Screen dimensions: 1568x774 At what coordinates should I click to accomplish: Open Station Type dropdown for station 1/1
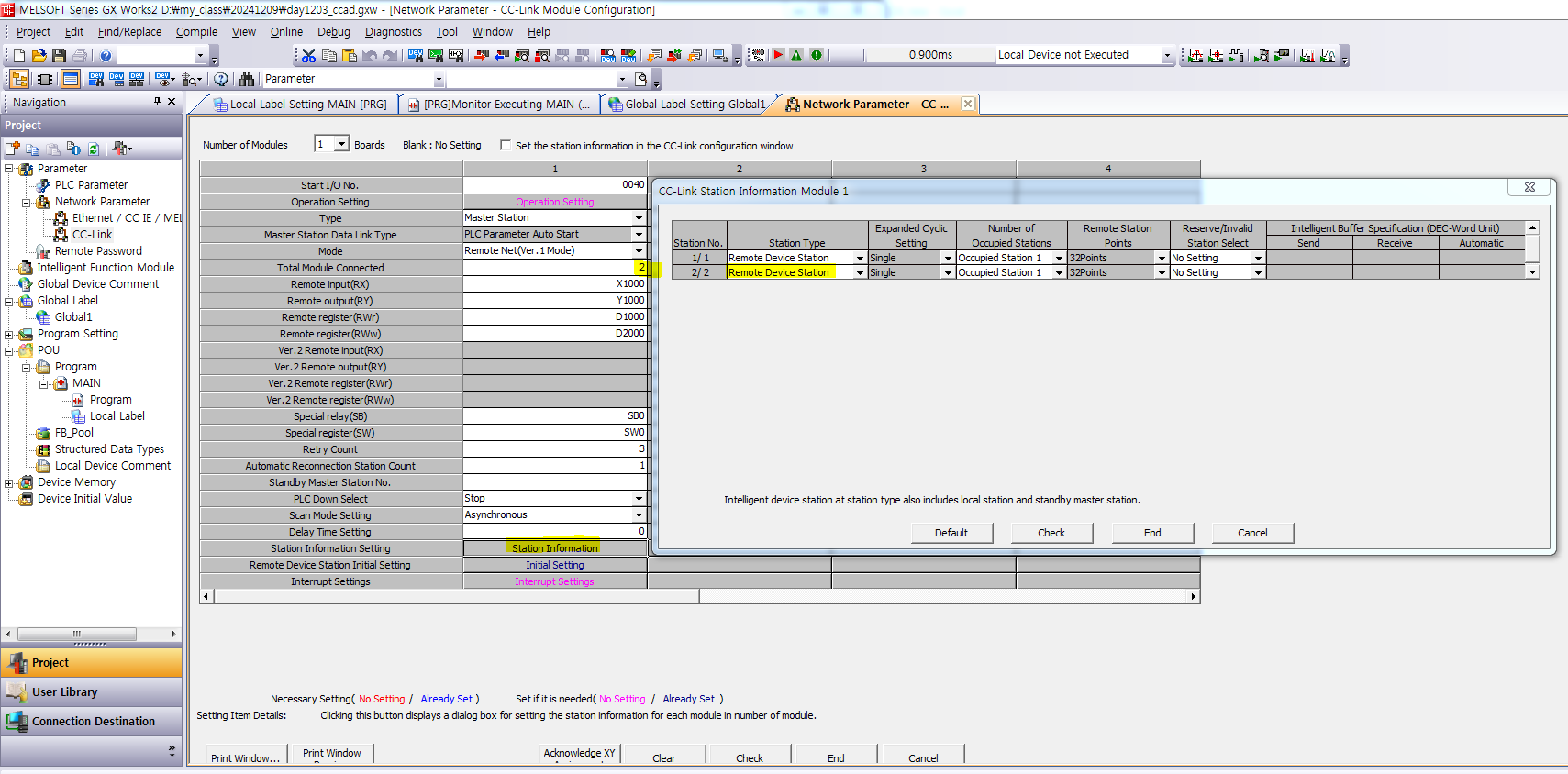point(860,258)
